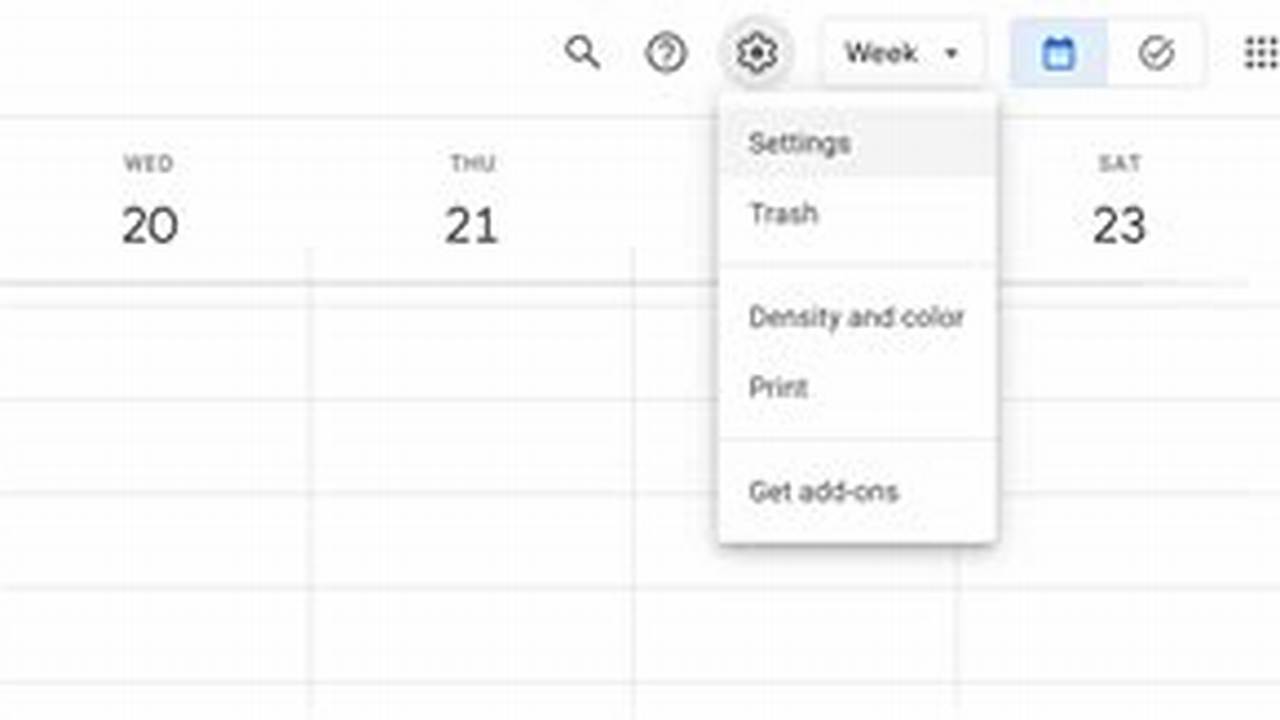The width and height of the screenshot is (1280, 720).
Task: Open Density and color options
Action: pyautogui.click(x=858, y=317)
